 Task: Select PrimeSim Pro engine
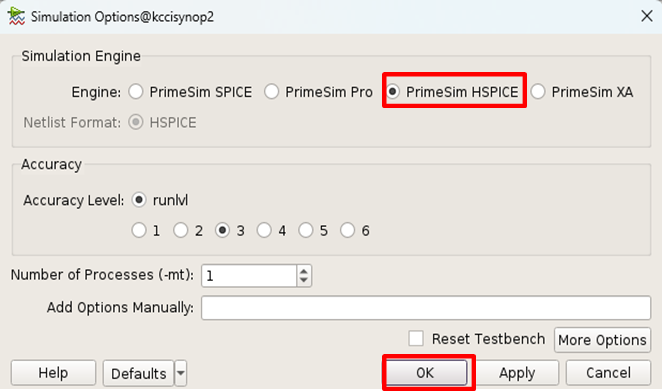(271, 92)
